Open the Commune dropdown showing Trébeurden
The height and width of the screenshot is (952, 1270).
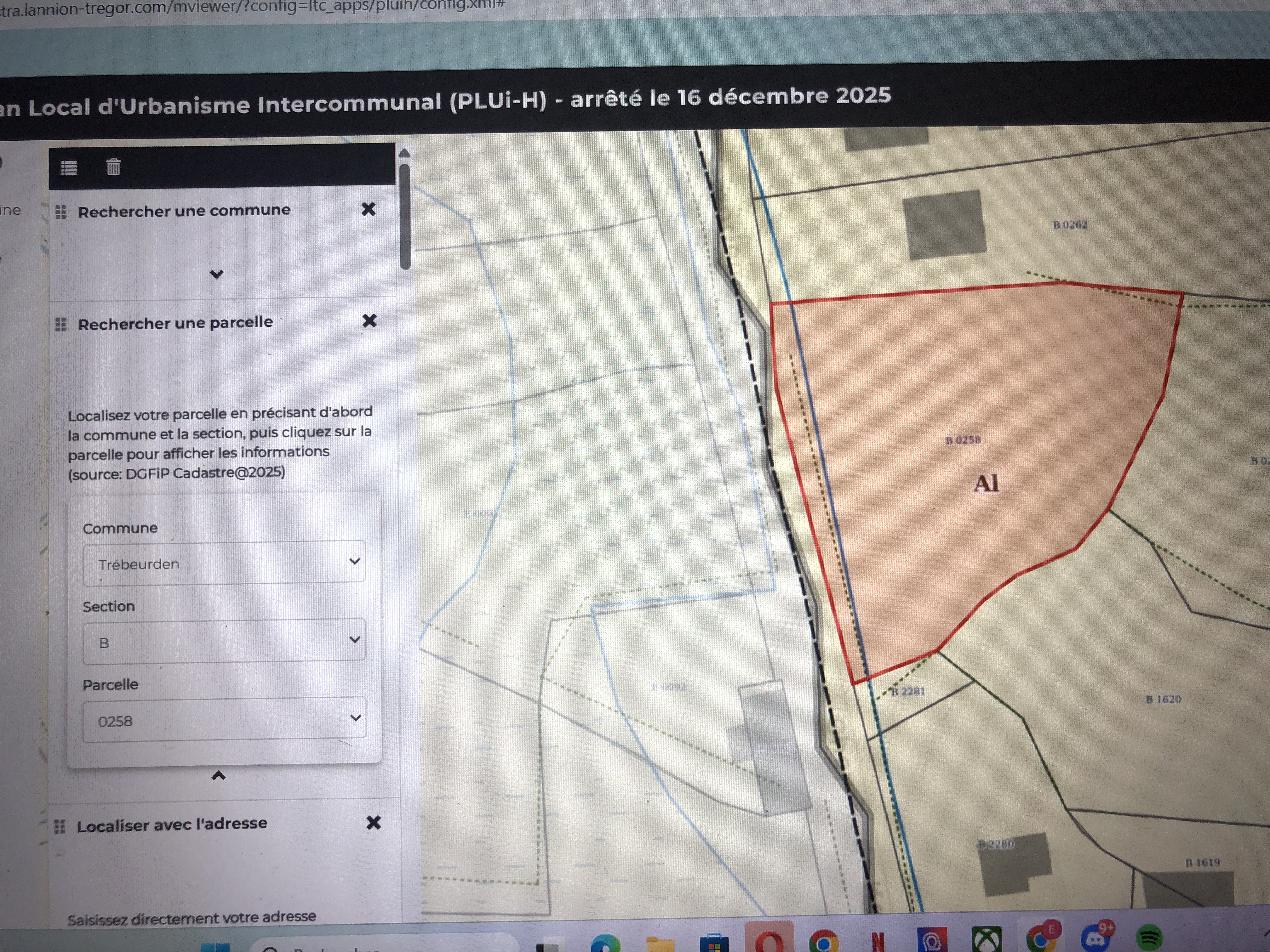click(x=224, y=562)
